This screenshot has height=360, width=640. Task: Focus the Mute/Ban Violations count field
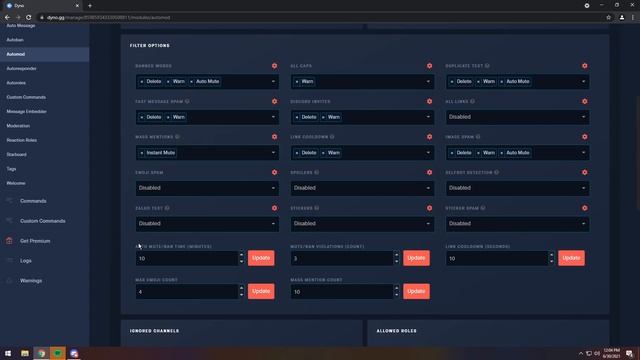coord(342,258)
